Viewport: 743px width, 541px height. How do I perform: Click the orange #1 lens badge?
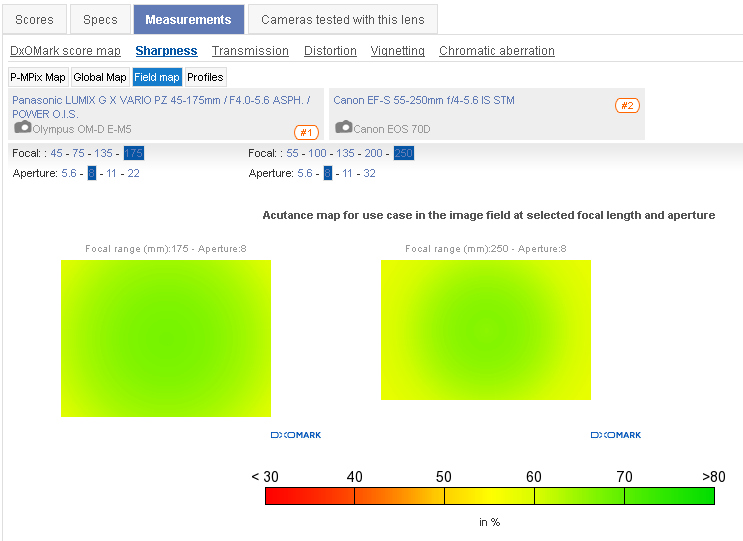coord(305,132)
